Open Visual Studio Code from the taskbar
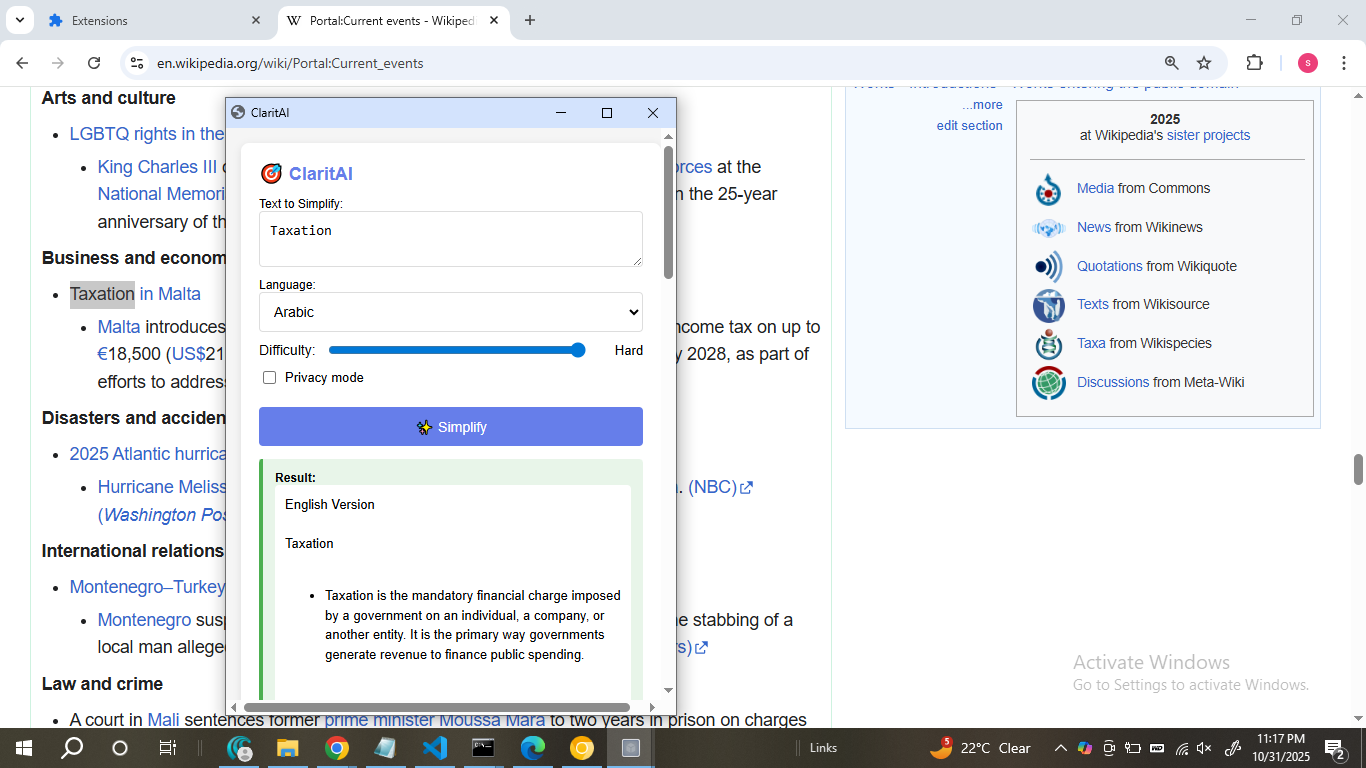Viewport: 1366px width, 768px height. coord(434,748)
